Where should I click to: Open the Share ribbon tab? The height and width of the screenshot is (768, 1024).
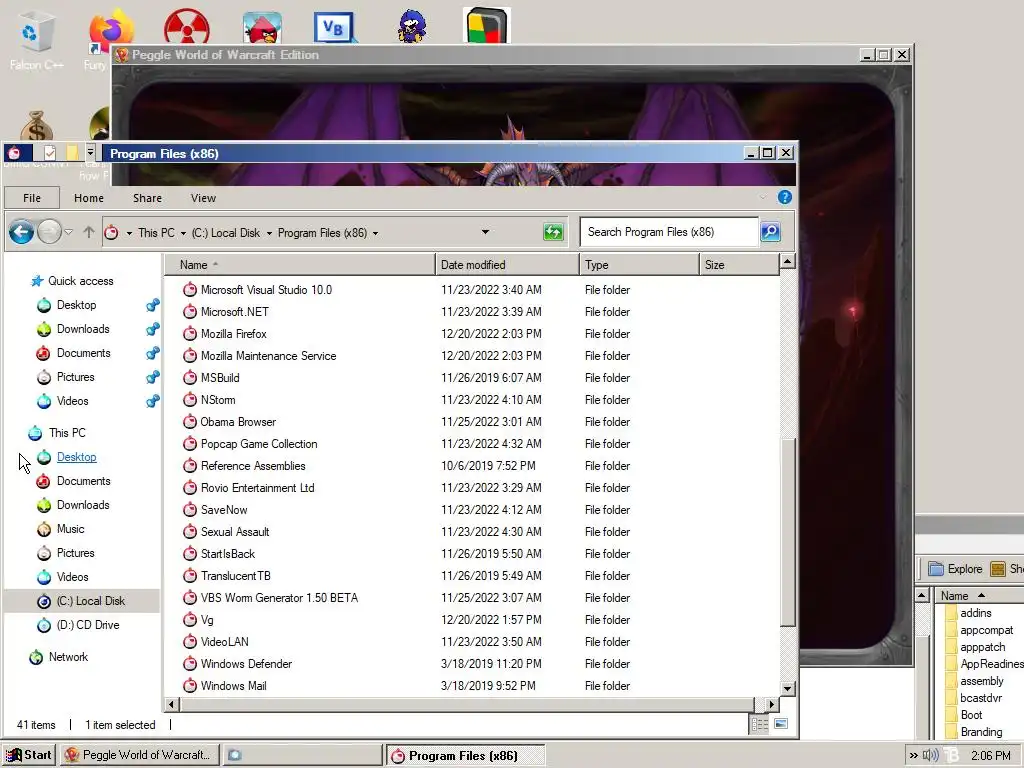[147, 198]
